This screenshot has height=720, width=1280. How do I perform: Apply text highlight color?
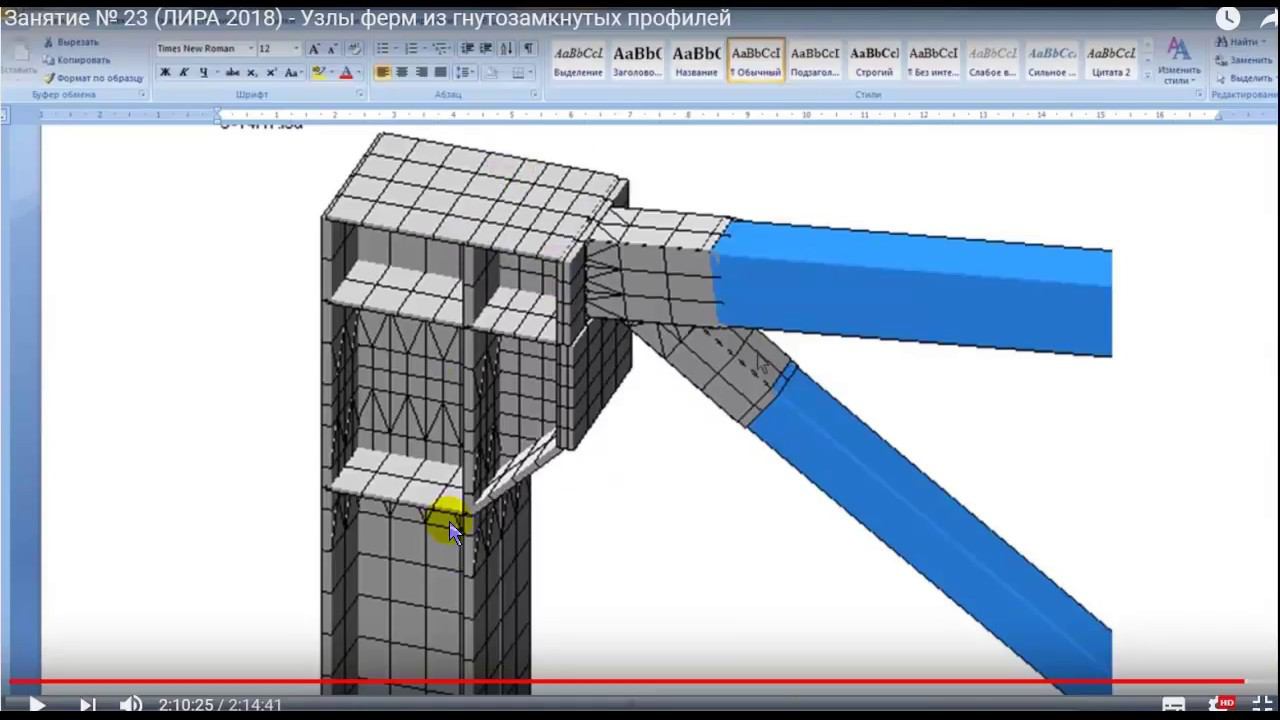click(320, 73)
